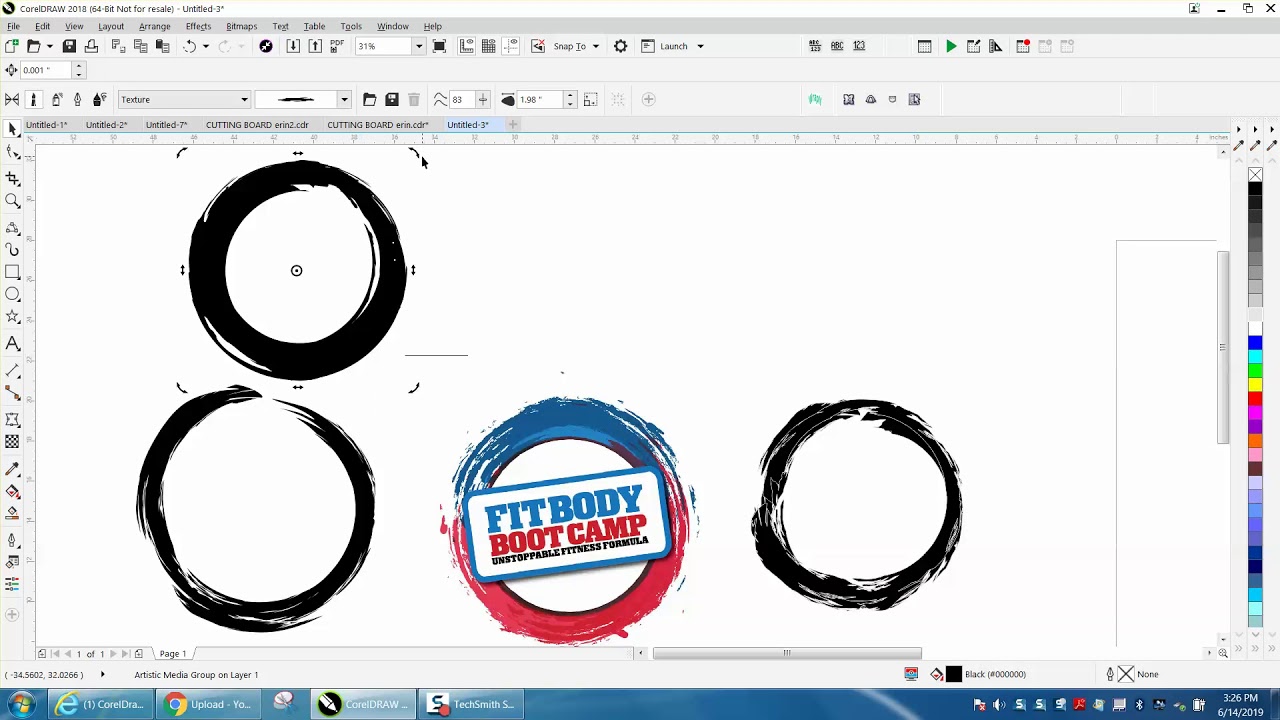Open dropdown arrow next to Open folder
The image size is (1280, 720).
coord(49,46)
